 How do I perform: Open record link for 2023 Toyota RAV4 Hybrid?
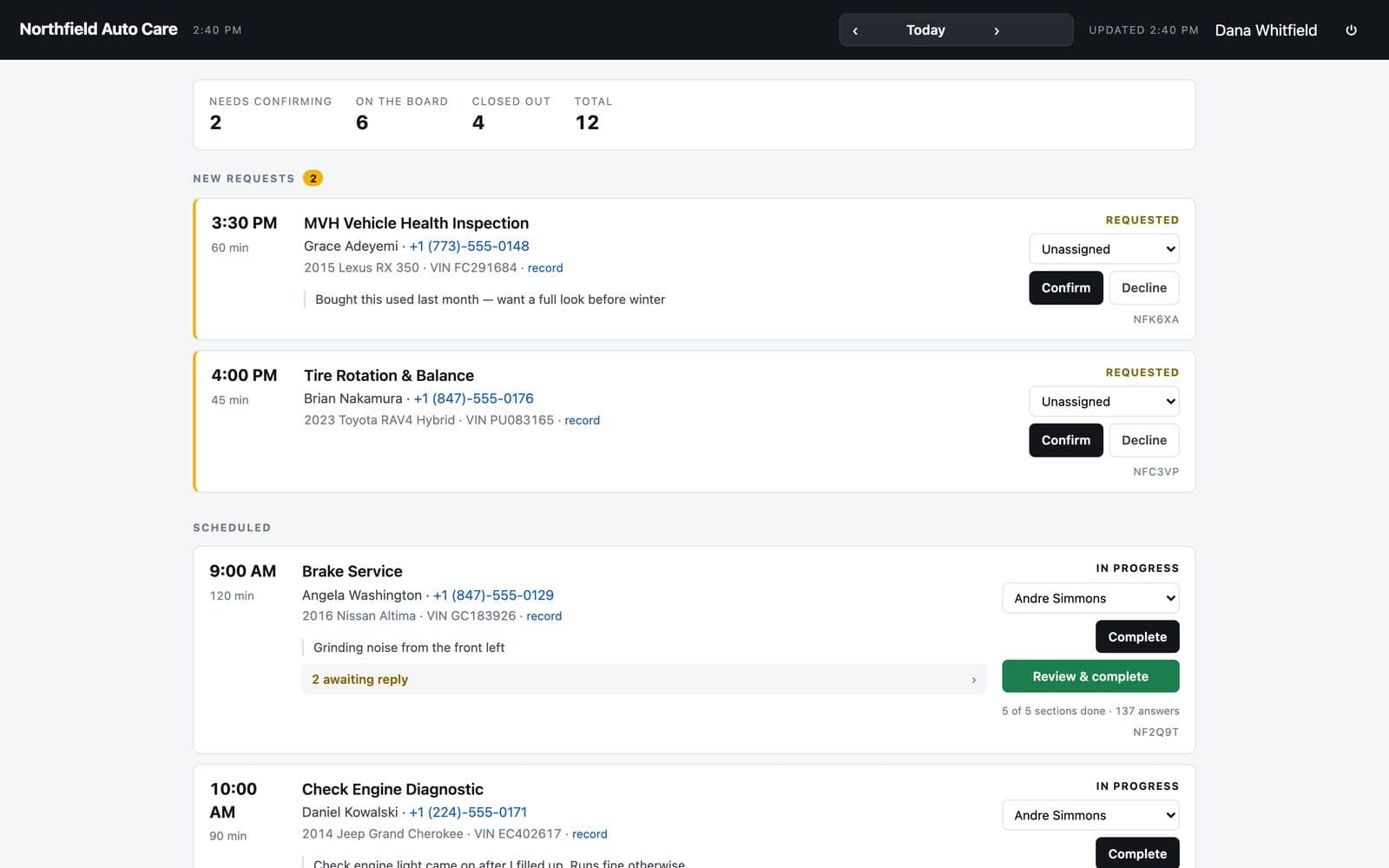click(582, 420)
